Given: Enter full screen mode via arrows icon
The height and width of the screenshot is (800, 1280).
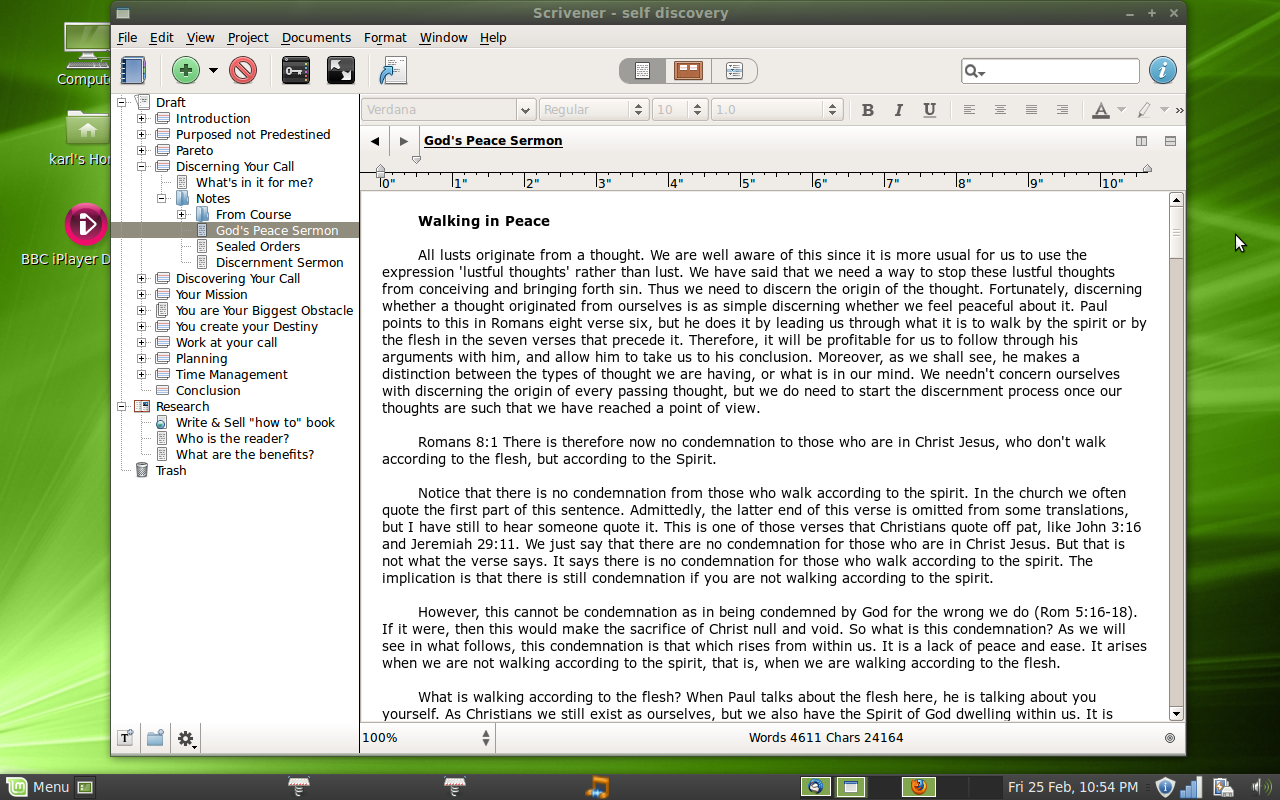Looking at the screenshot, I should 341,70.
